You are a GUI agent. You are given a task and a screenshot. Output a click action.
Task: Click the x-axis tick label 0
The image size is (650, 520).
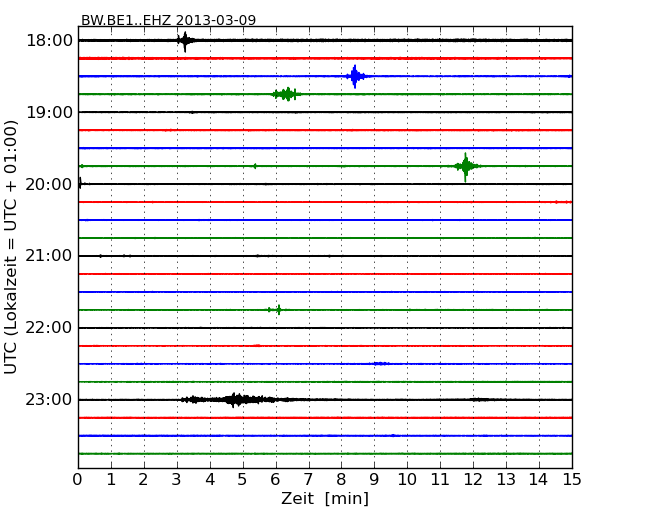(78, 480)
